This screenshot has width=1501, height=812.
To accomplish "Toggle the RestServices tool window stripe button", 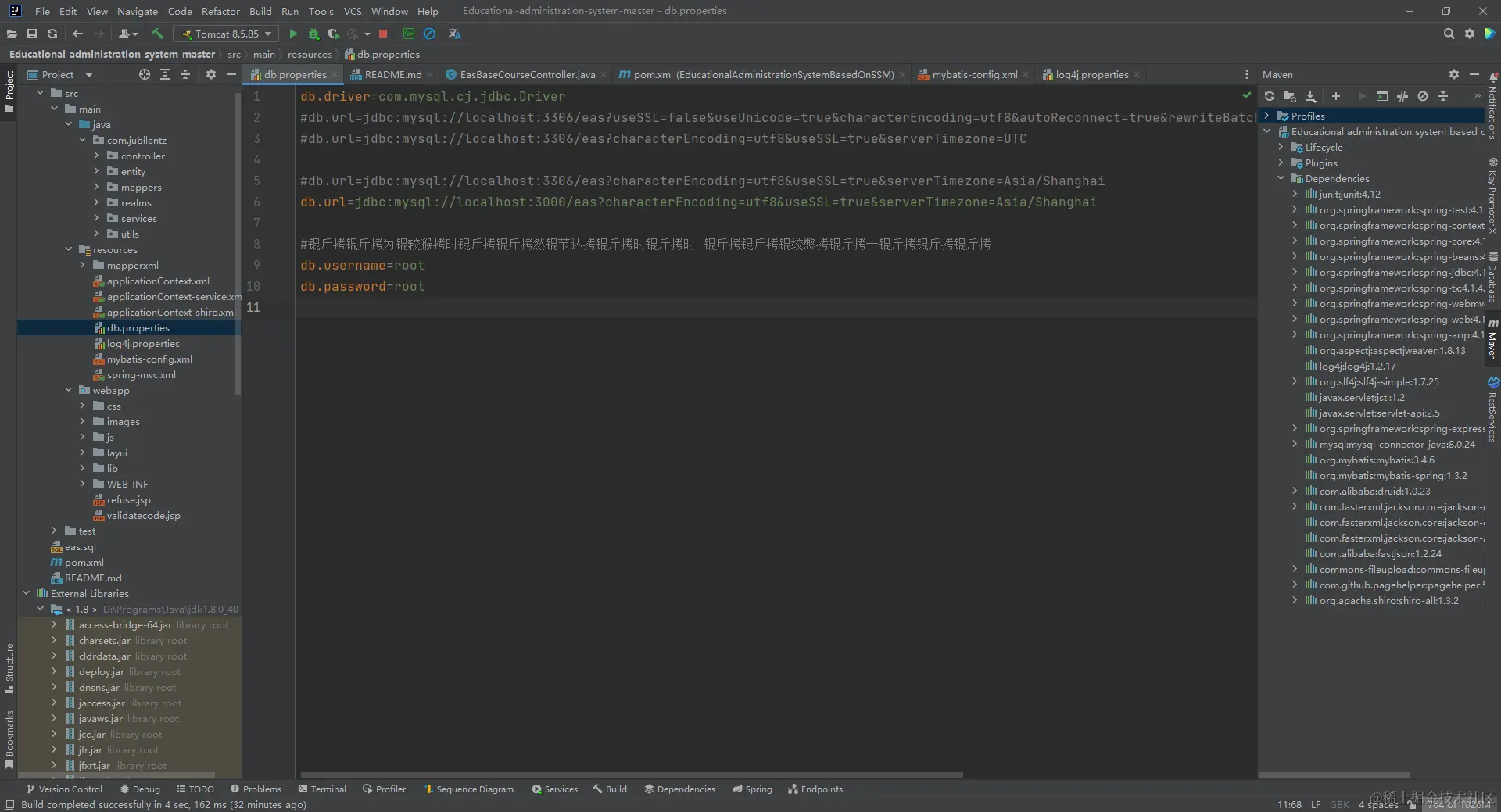I will click(x=1492, y=410).
